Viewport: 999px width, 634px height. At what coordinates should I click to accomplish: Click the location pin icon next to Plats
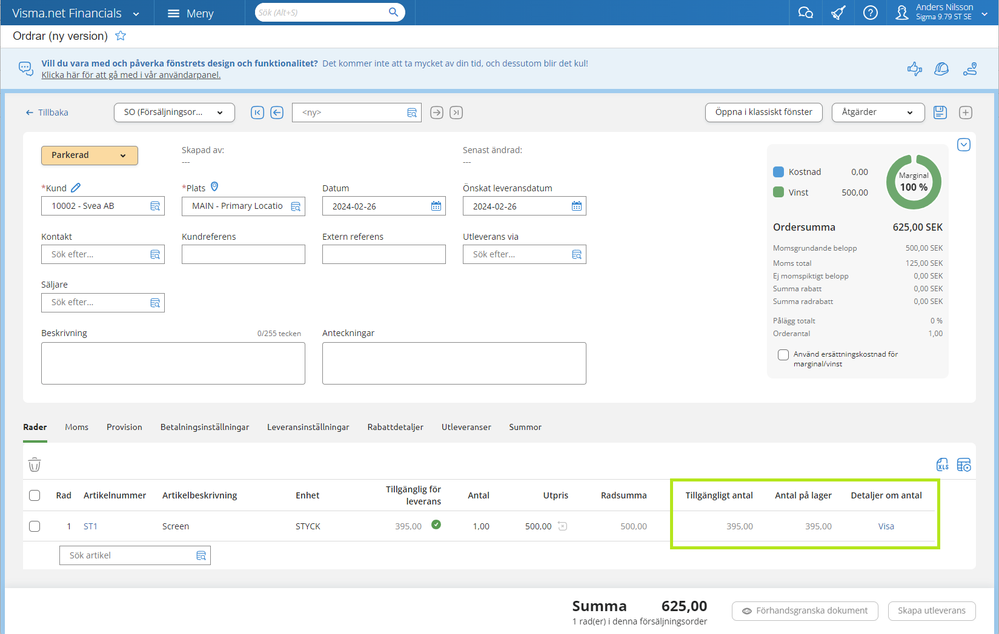[215, 187]
